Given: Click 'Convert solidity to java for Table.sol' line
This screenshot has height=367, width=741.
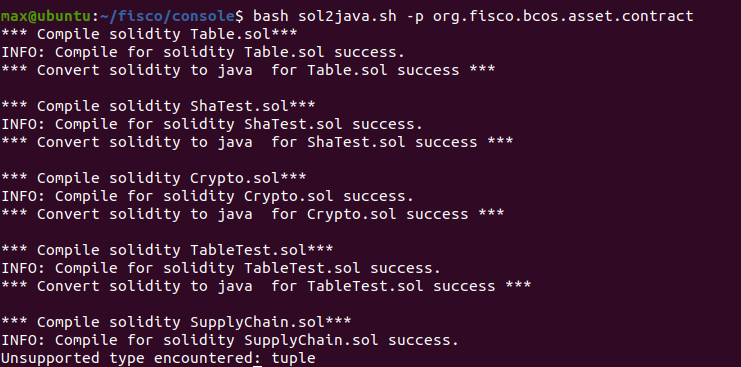Looking at the screenshot, I should 248,70.
